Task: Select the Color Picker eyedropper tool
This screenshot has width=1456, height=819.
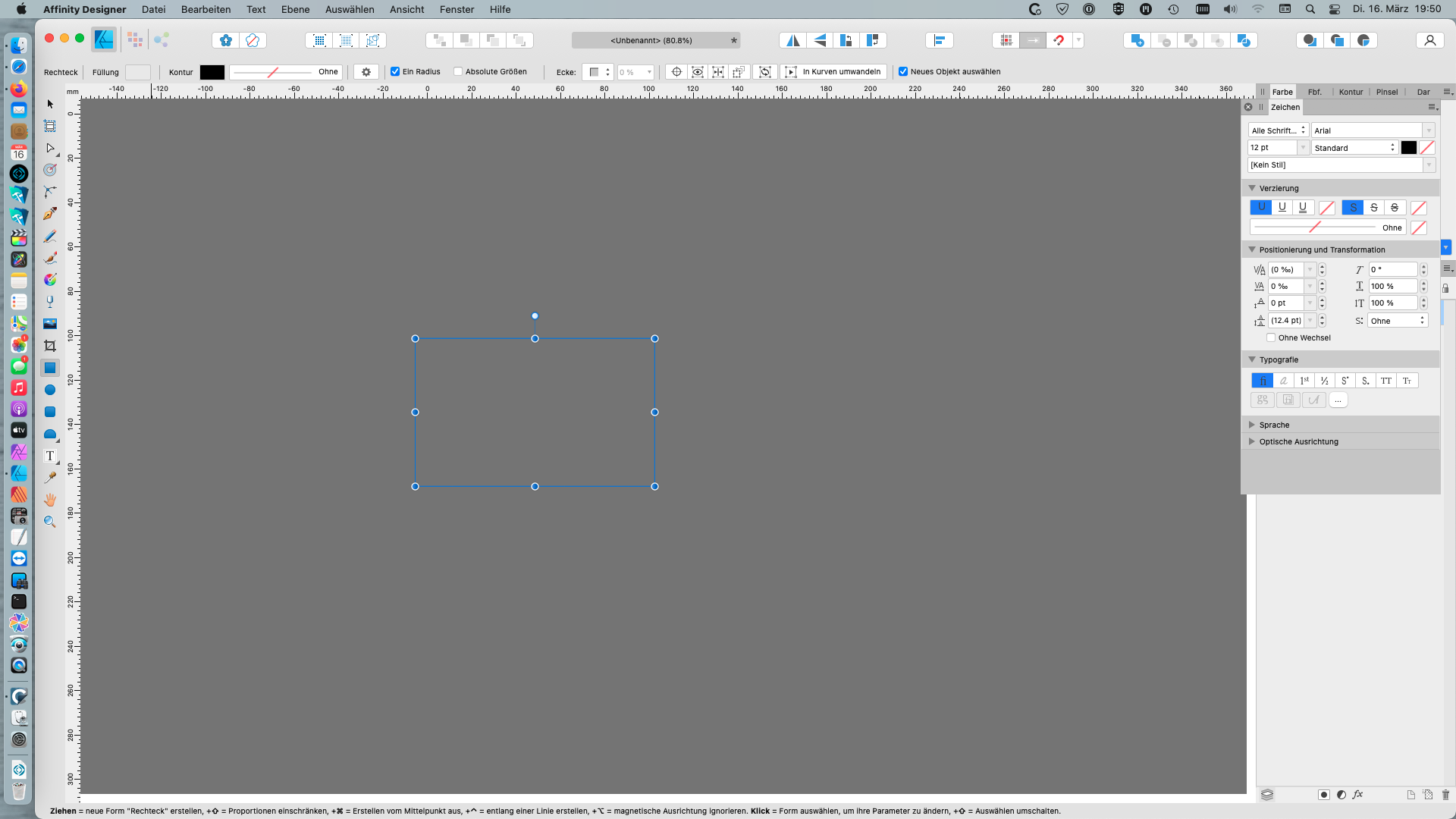Action: [x=50, y=478]
